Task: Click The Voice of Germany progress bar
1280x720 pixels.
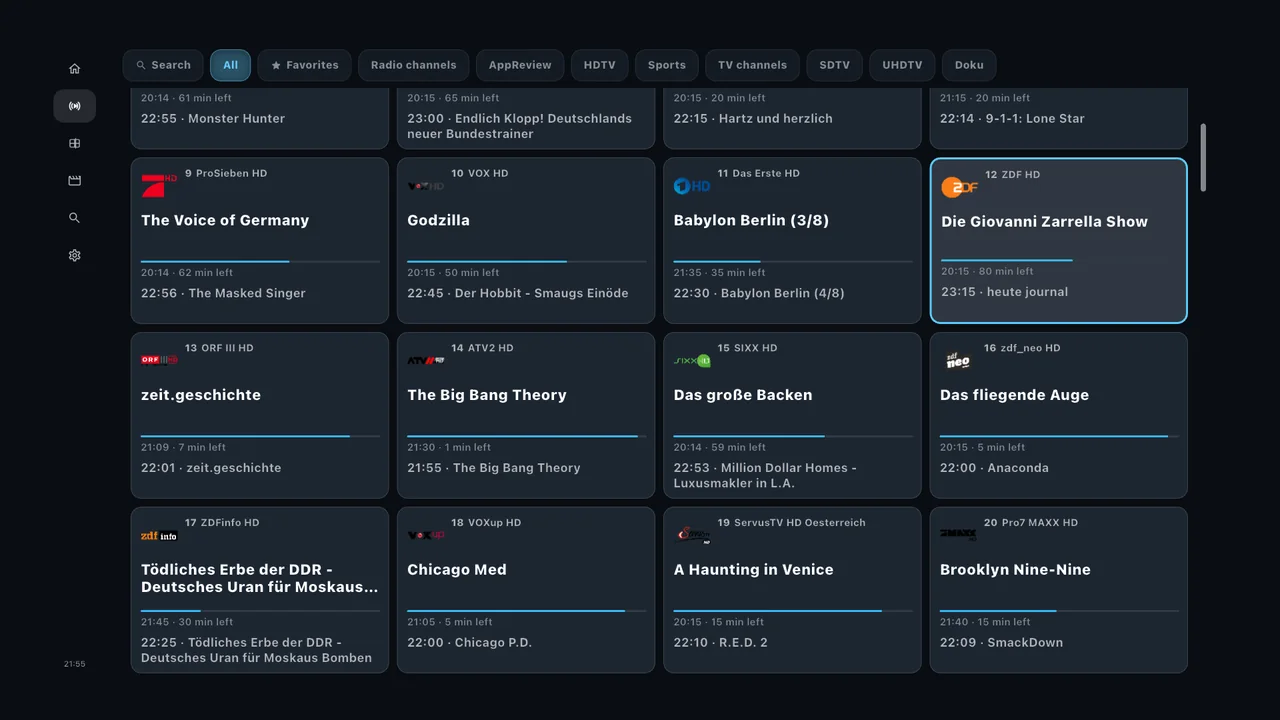Action: click(x=260, y=261)
